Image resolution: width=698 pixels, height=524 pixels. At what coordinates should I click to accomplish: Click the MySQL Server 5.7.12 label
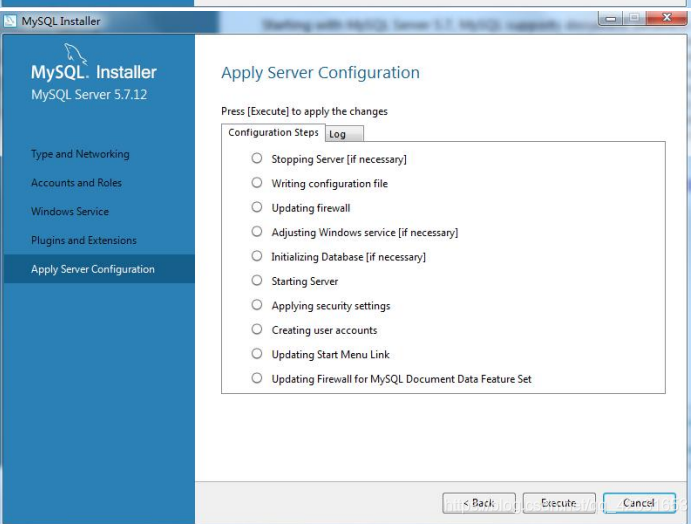point(89,94)
